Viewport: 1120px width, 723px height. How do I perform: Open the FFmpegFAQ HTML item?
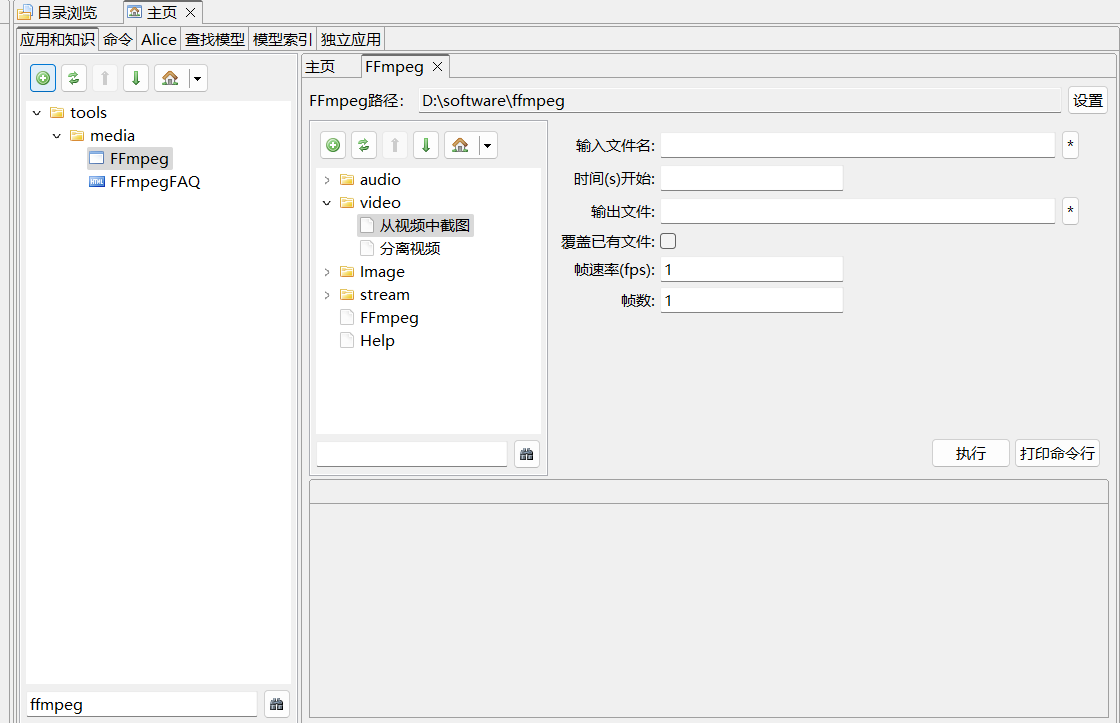point(145,181)
